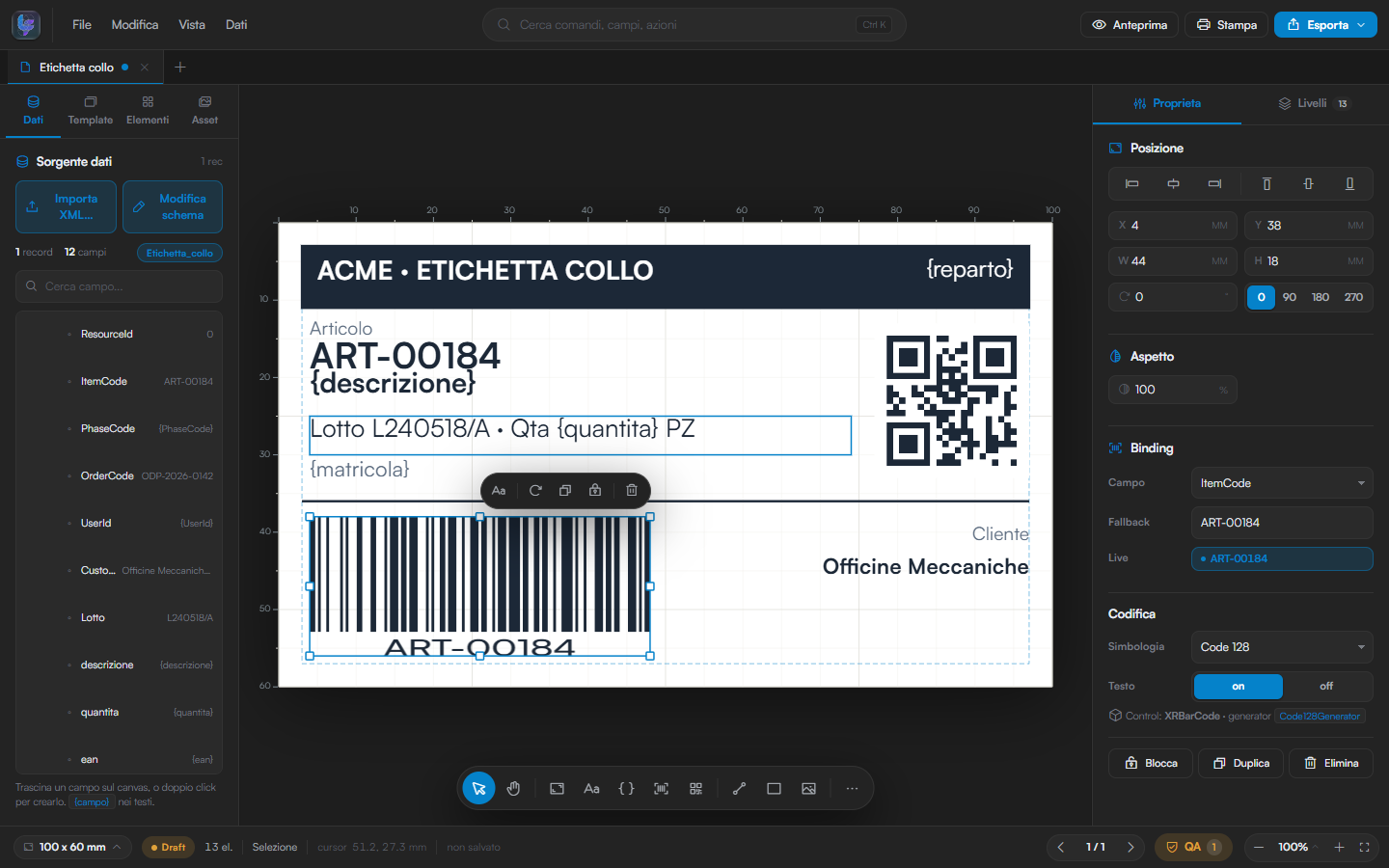Choose the line drawing tool

(739, 788)
